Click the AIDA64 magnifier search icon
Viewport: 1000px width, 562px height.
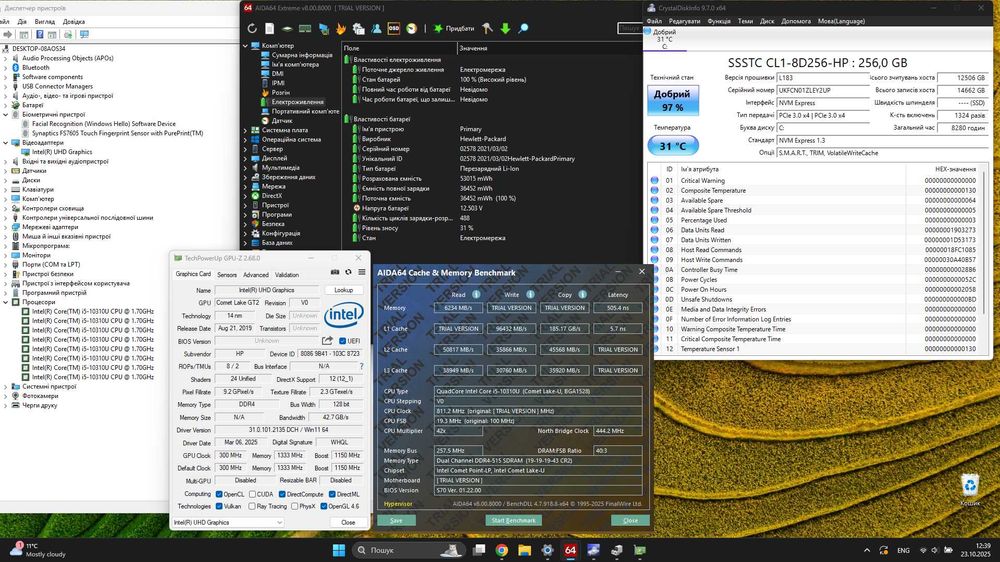coord(523,28)
